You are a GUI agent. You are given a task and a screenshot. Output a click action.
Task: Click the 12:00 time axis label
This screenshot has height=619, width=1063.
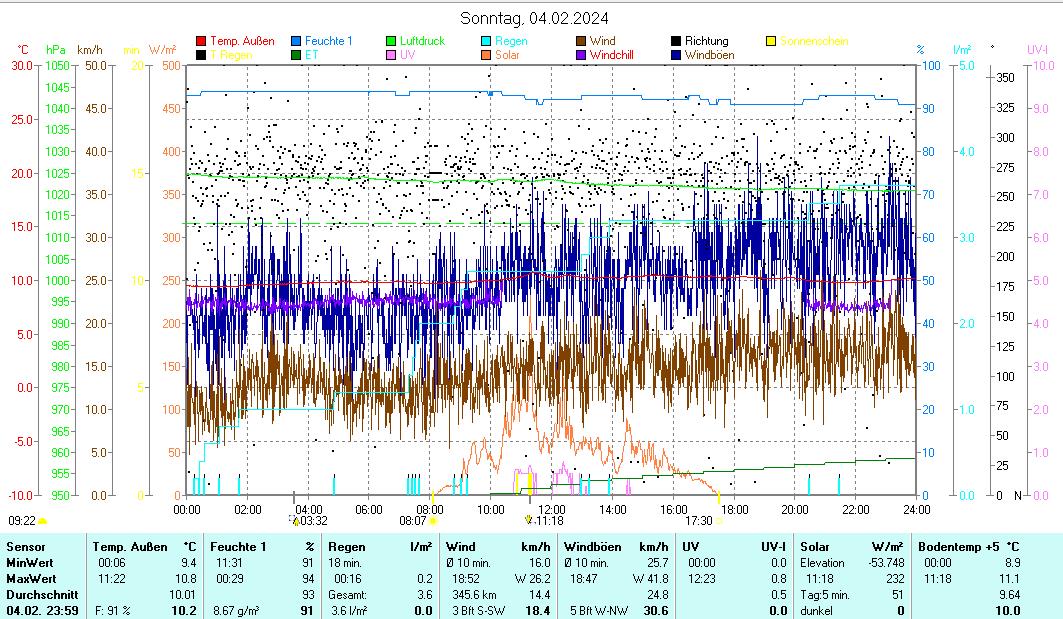(x=551, y=509)
